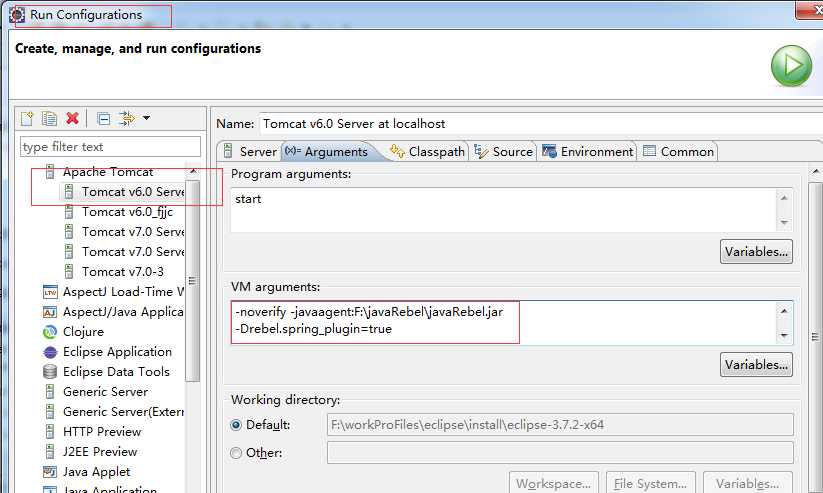Click the green Run arrow graphic

pyautogui.click(x=792, y=66)
